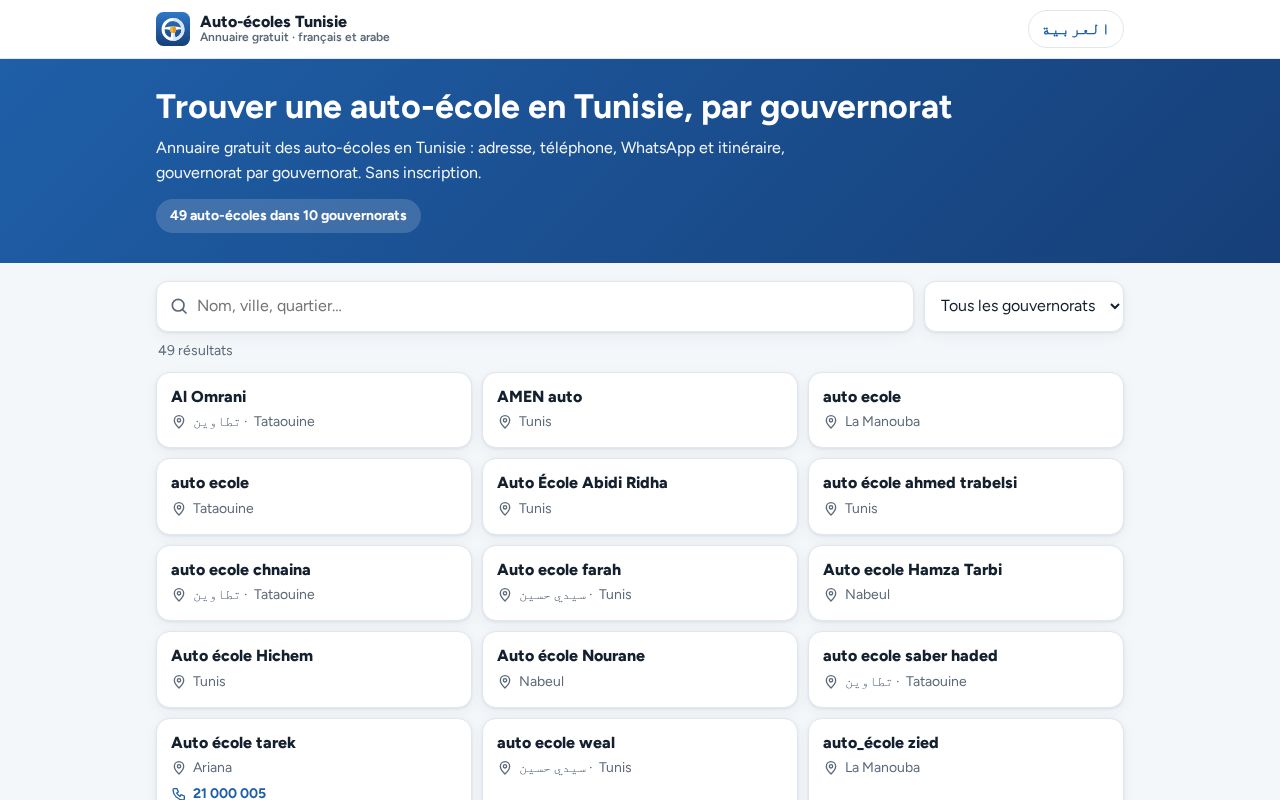Call the phone number 21 000 005
This screenshot has width=1280, height=800.
[x=230, y=793]
